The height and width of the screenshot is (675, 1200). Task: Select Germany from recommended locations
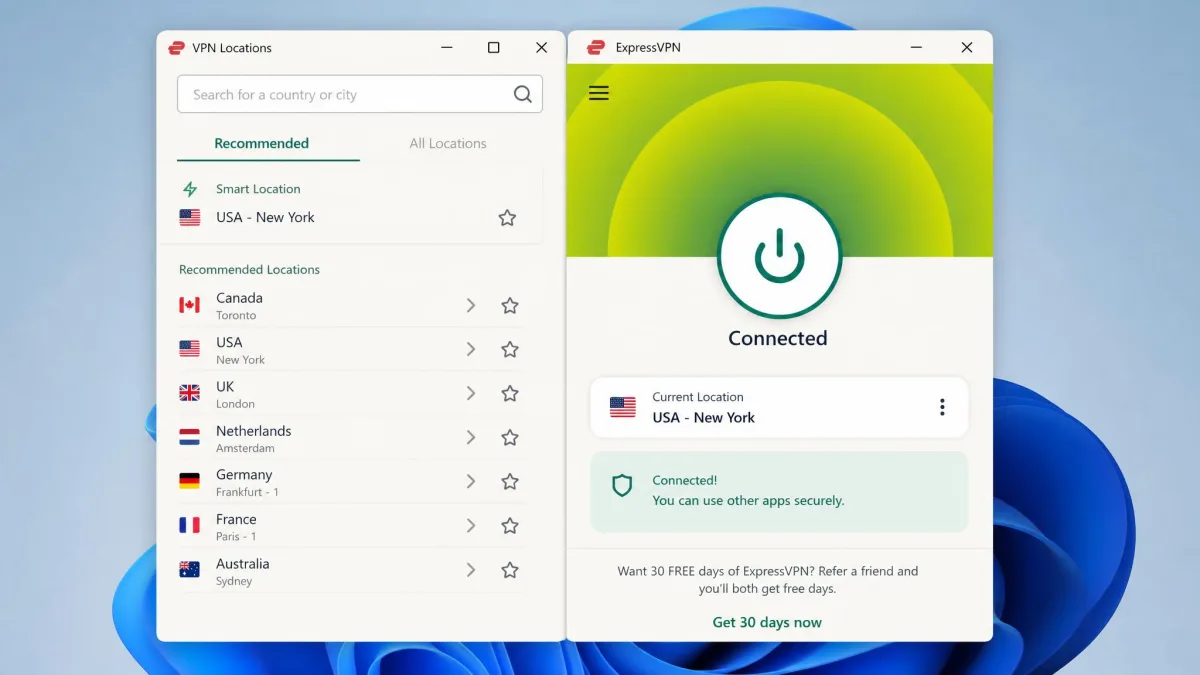pos(352,482)
